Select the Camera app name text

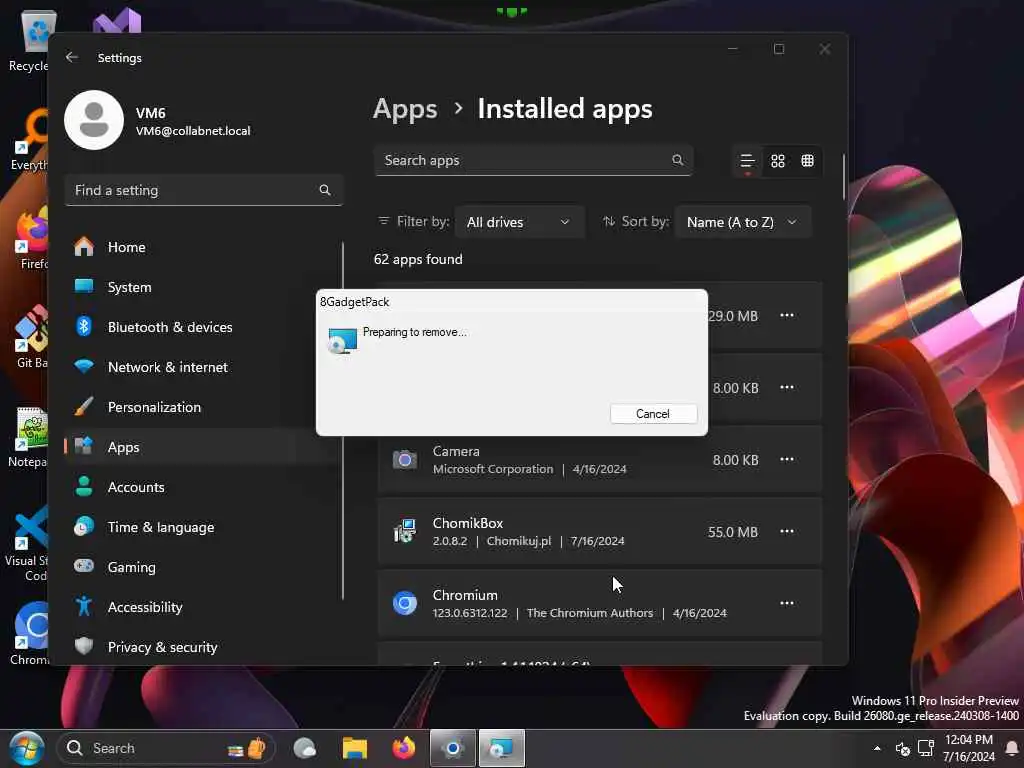click(x=456, y=451)
